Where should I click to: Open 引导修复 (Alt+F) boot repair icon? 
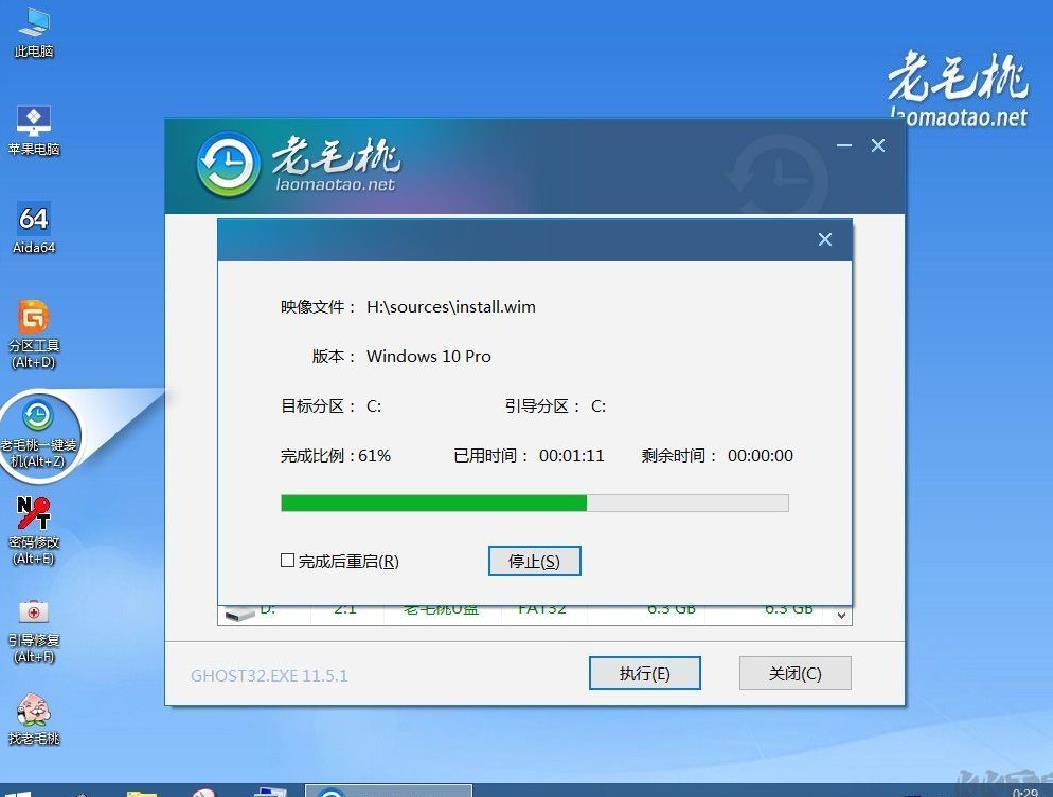click(34, 630)
